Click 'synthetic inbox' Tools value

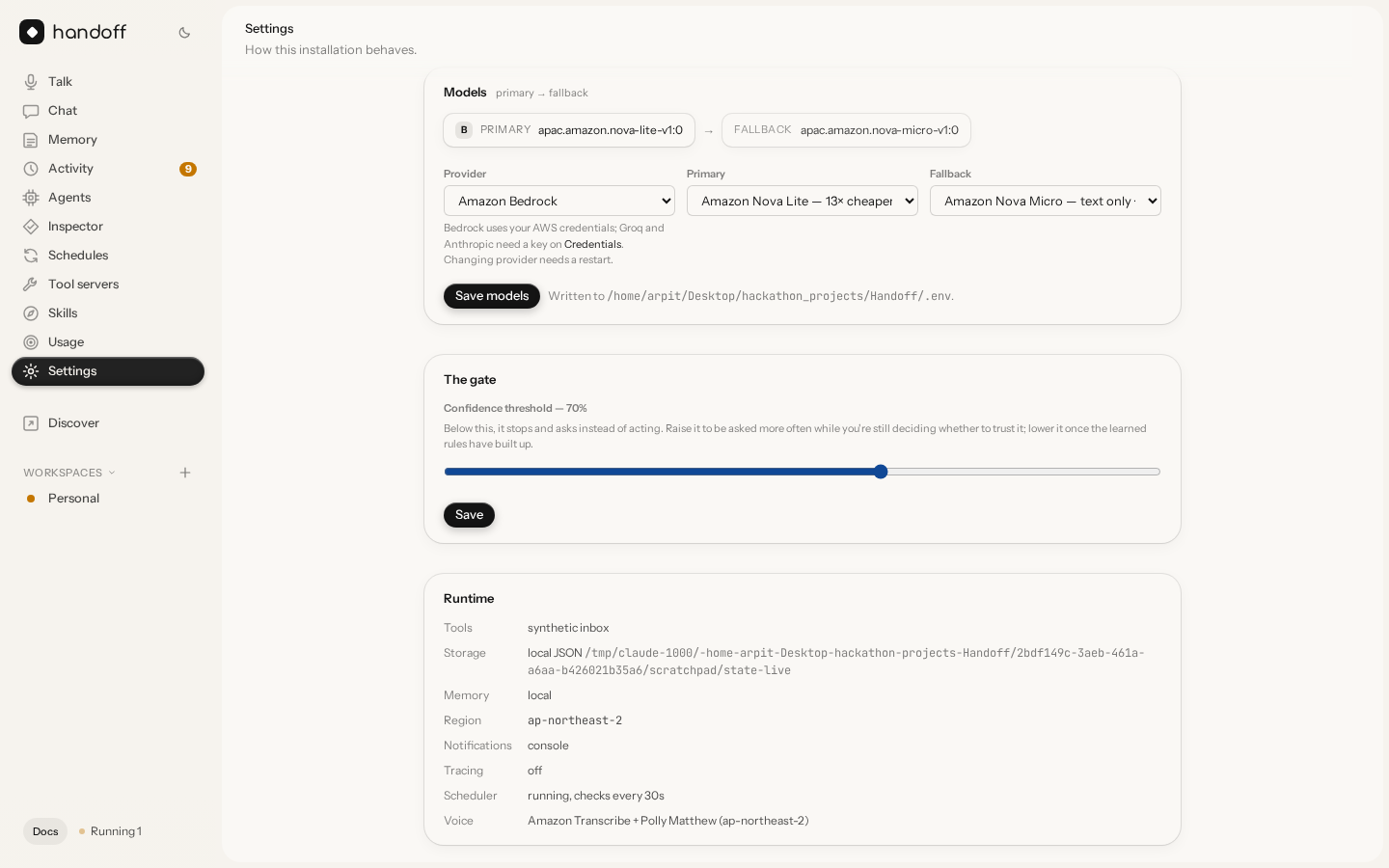(568, 628)
